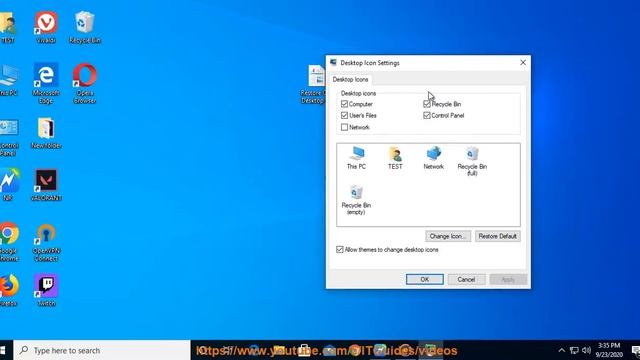
Task: Confirm the dialog with OK
Action: click(x=424, y=279)
